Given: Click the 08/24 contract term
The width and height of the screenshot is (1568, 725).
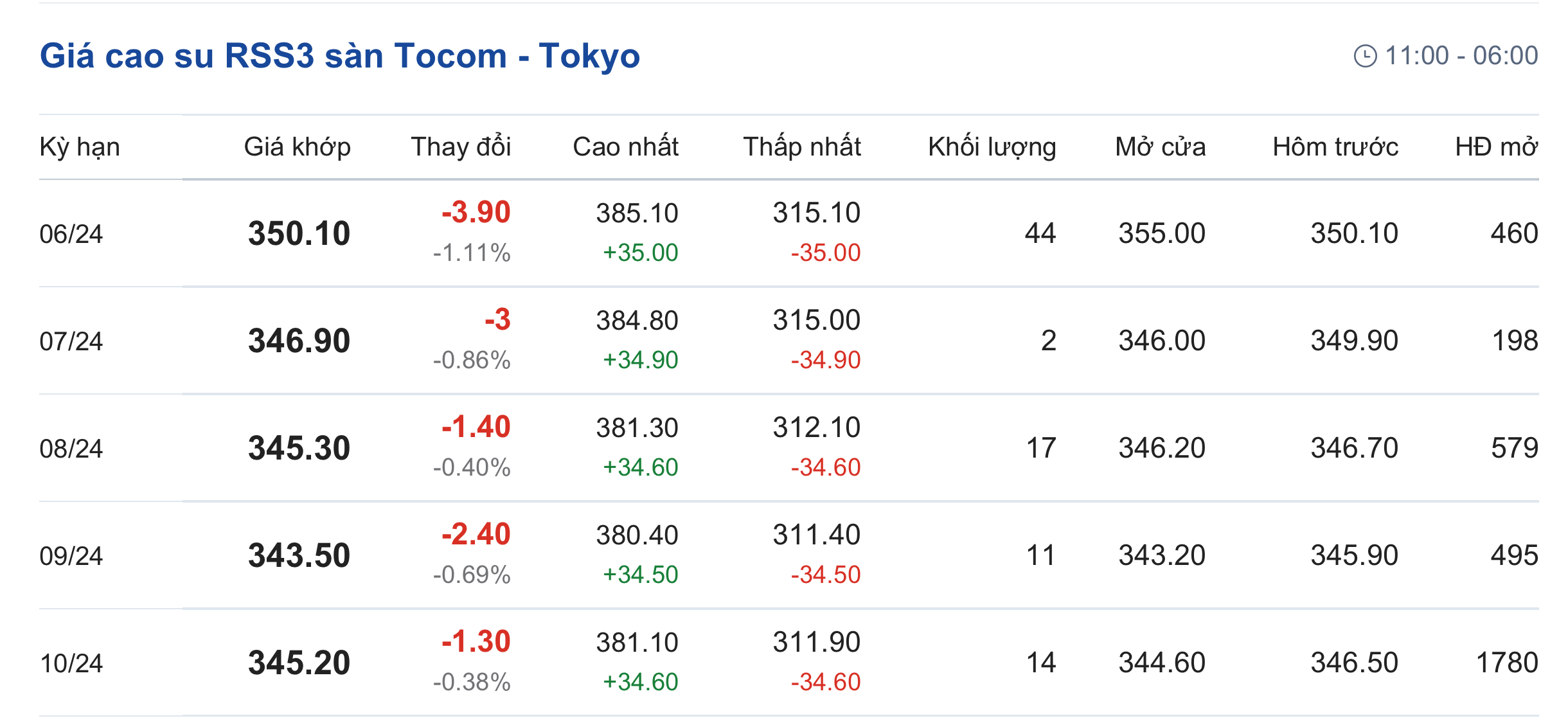Looking at the screenshot, I should [x=71, y=449].
